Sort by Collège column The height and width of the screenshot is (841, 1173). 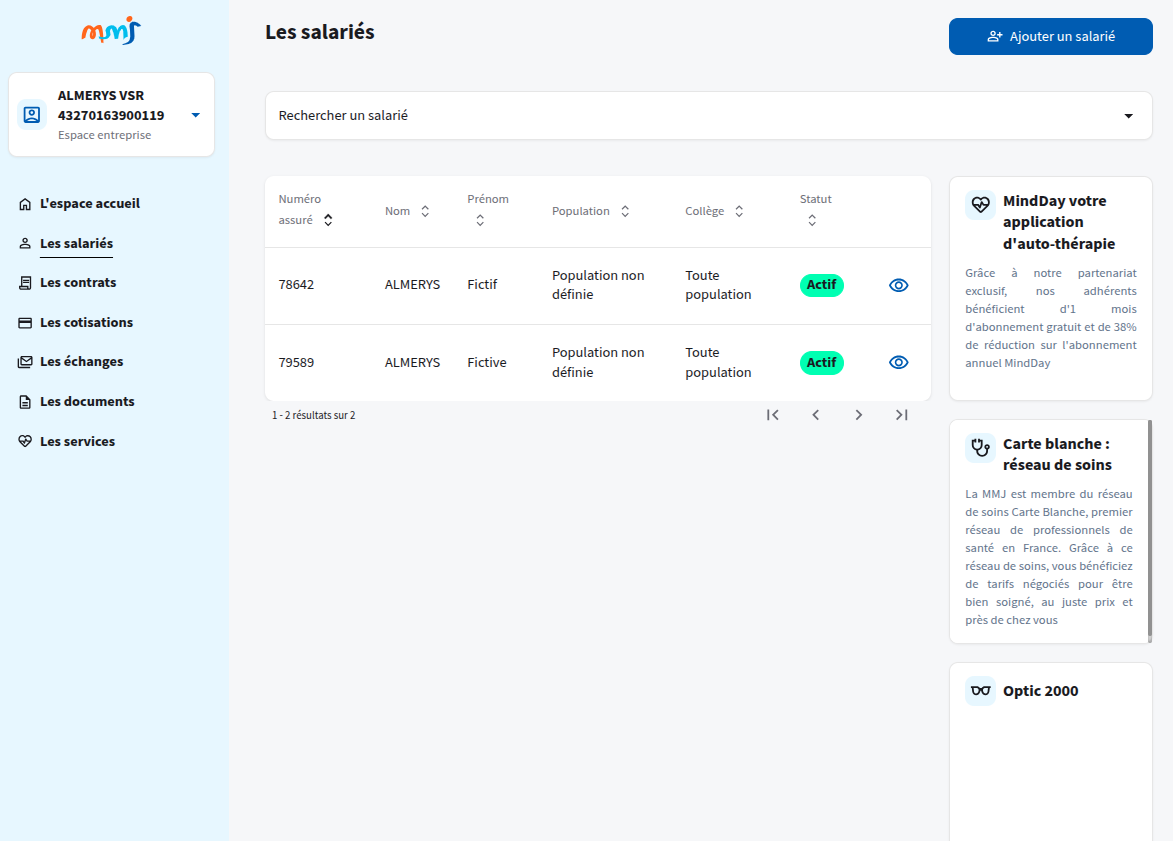[738, 212]
